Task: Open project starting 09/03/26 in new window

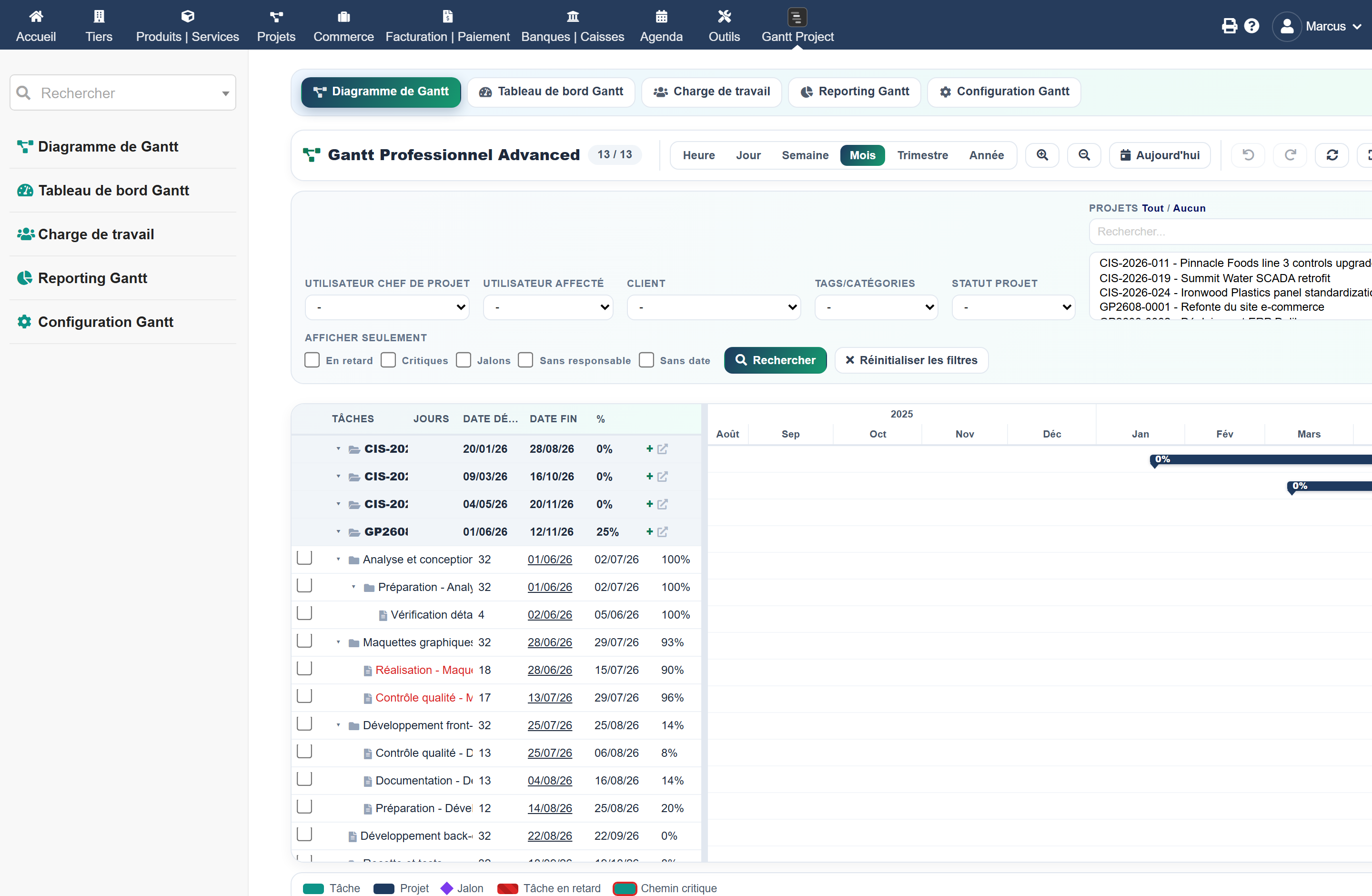Action: (662, 476)
